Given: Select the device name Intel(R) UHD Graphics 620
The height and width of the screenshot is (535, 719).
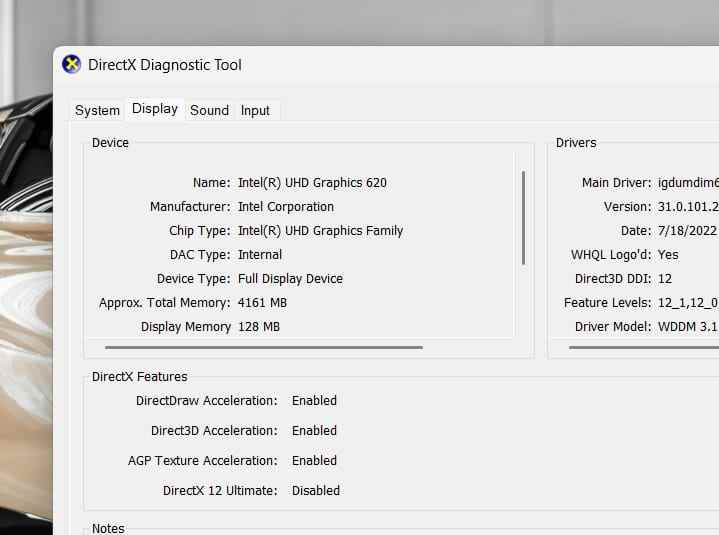Looking at the screenshot, I should pyautogui.click(x=312, y=183).
